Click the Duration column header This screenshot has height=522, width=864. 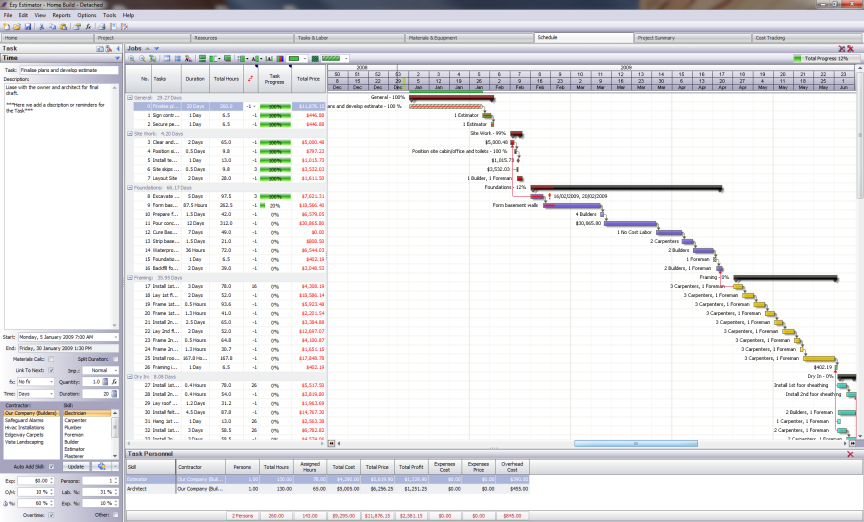click(x=195, y=79)
